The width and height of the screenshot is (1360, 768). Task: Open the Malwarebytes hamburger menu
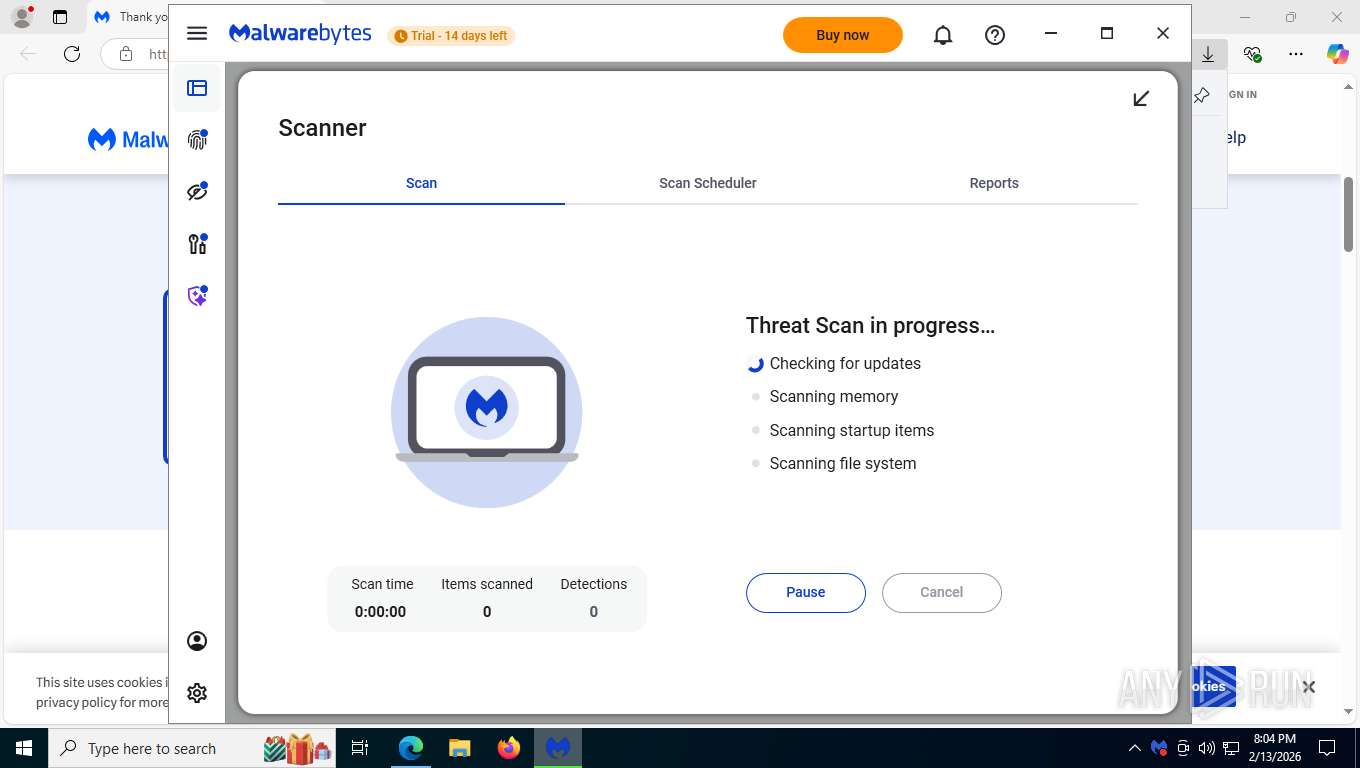click(197, 33)
